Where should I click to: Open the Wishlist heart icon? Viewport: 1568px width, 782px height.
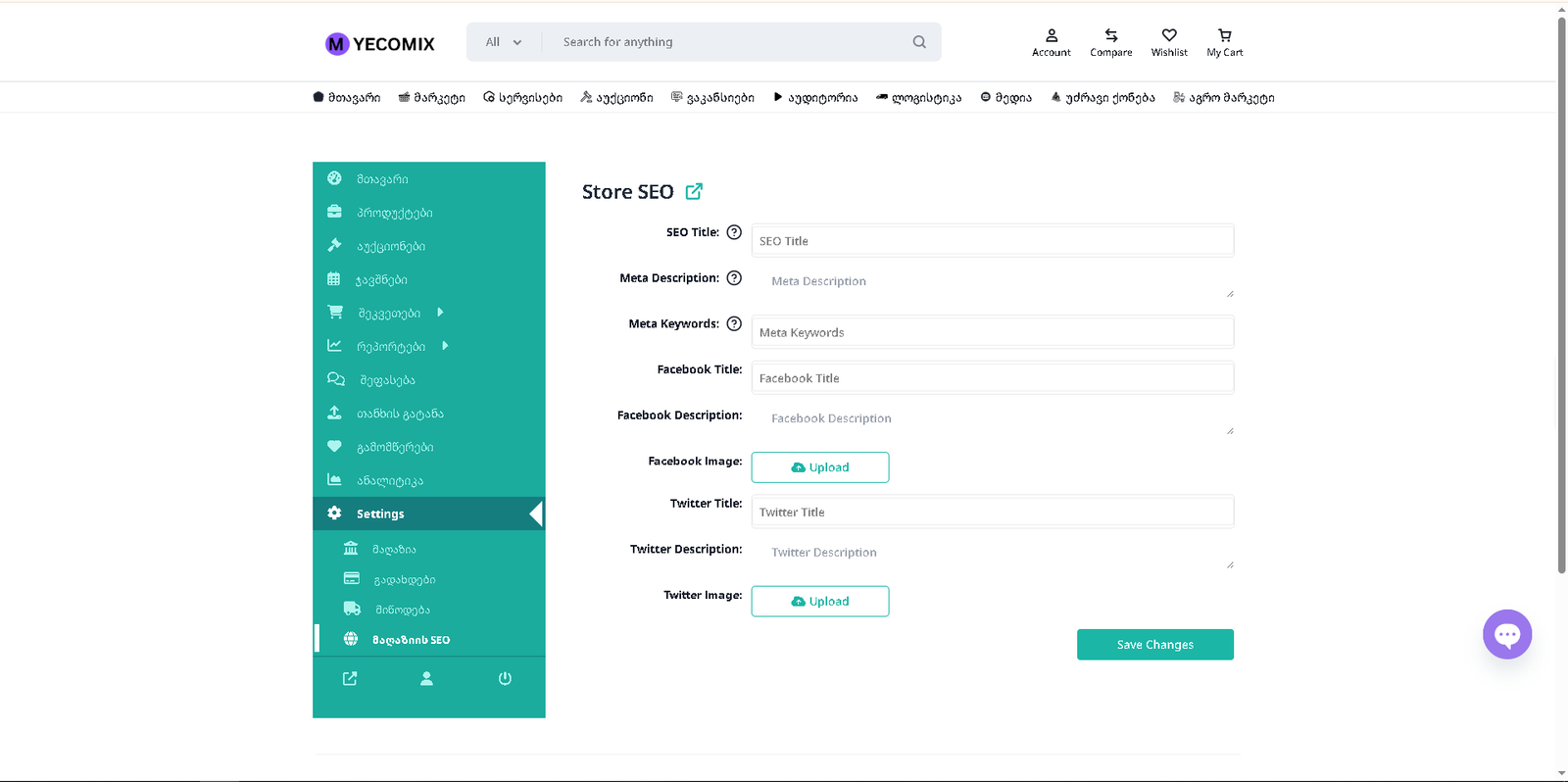coord(1169,35)
